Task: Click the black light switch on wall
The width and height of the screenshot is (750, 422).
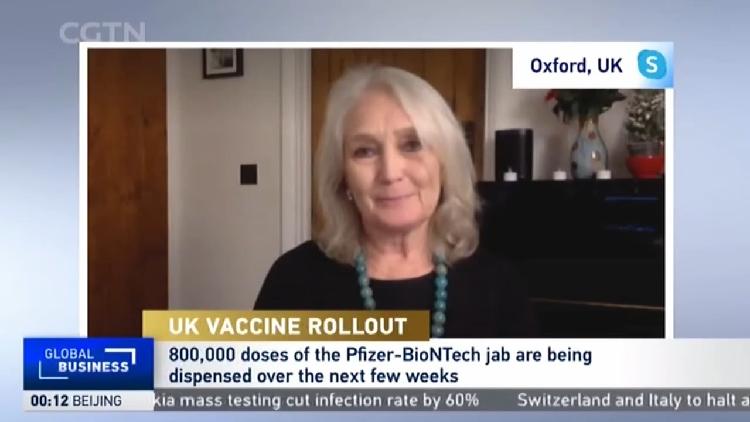Action: (248, 174)
